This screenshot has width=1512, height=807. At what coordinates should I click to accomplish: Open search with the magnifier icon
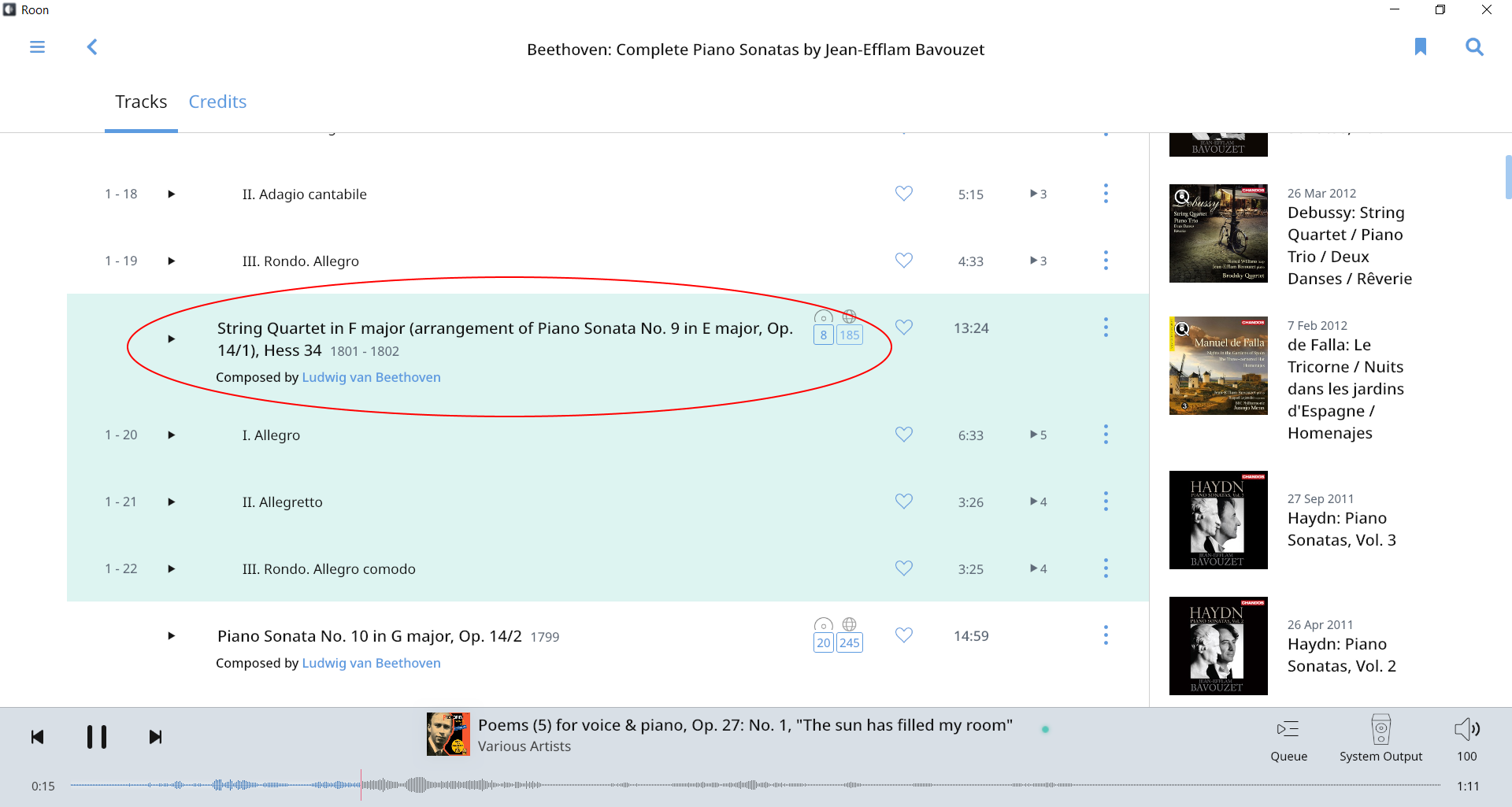click(1474, 47)
